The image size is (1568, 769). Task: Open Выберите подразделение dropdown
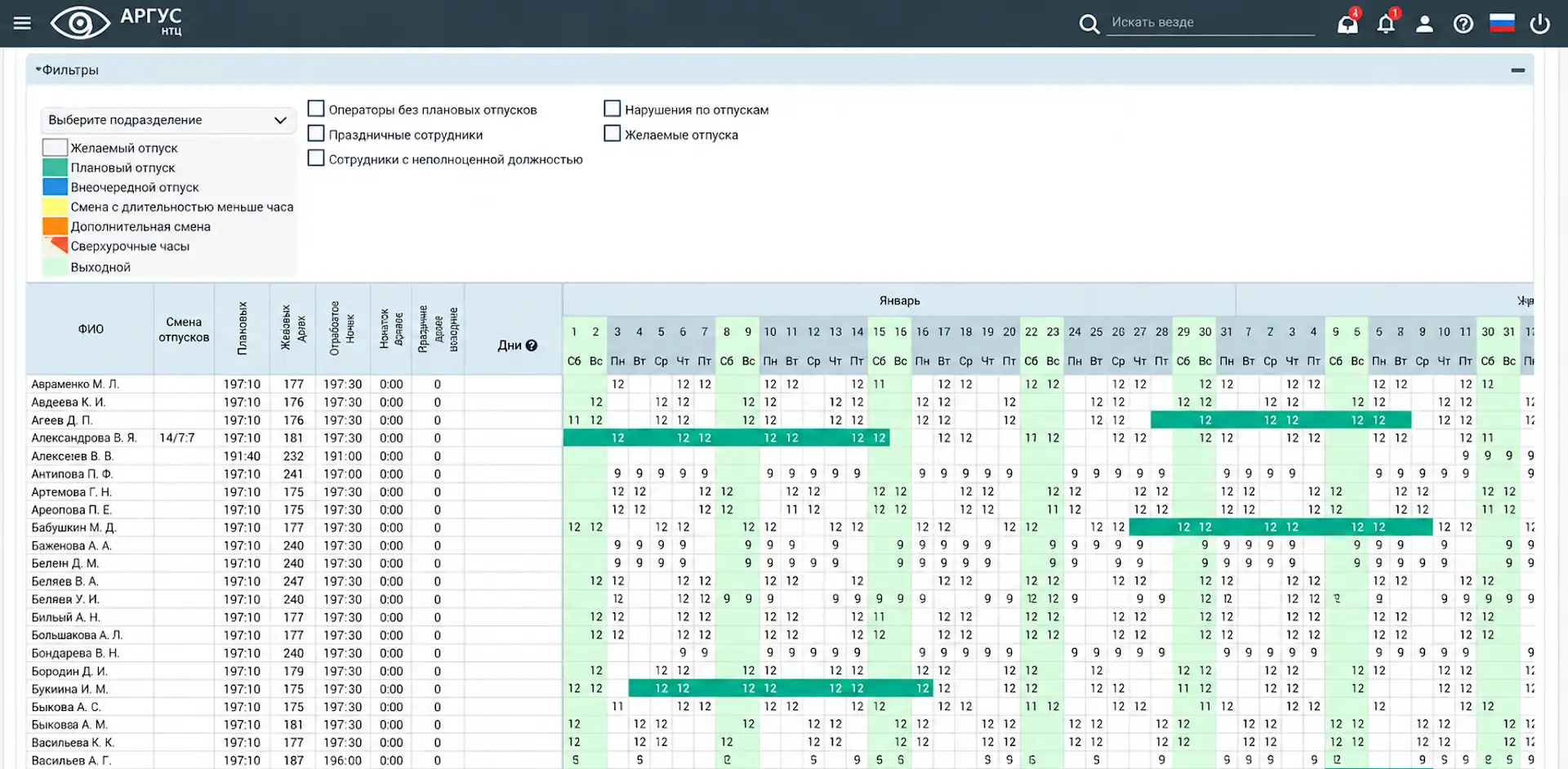click(x=167, y=120)
